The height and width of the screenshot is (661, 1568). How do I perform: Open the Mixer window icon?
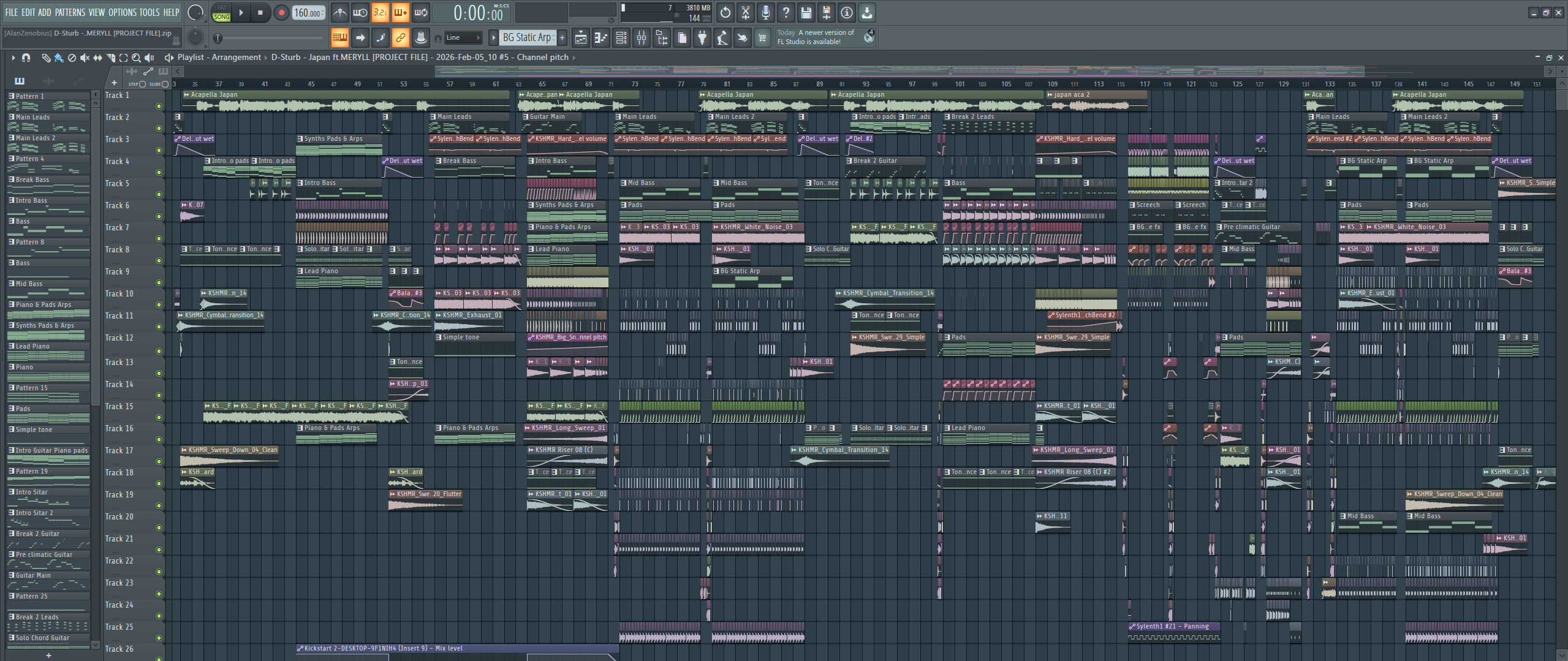tap(642, 38)
